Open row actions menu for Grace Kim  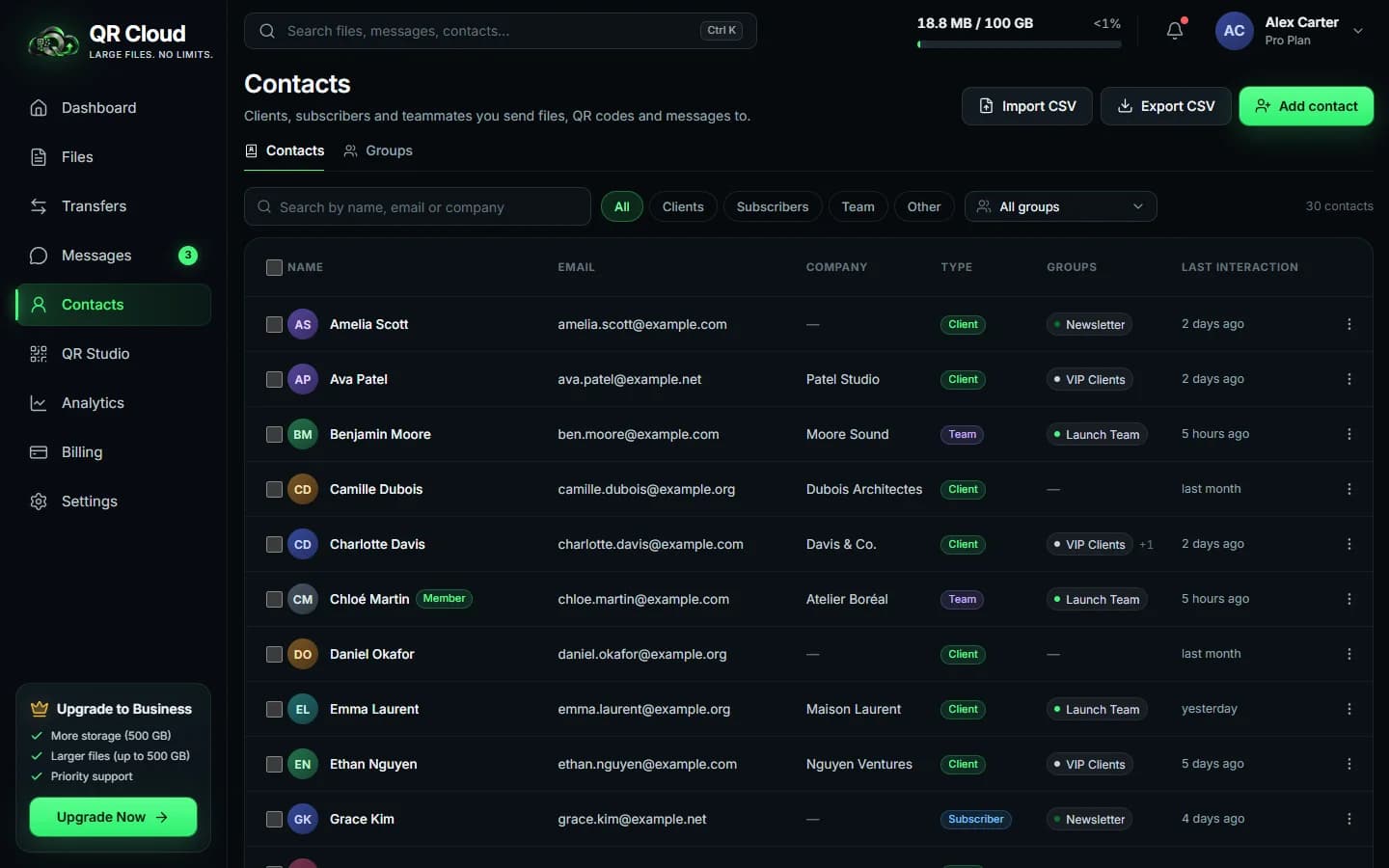(1349, 819)
